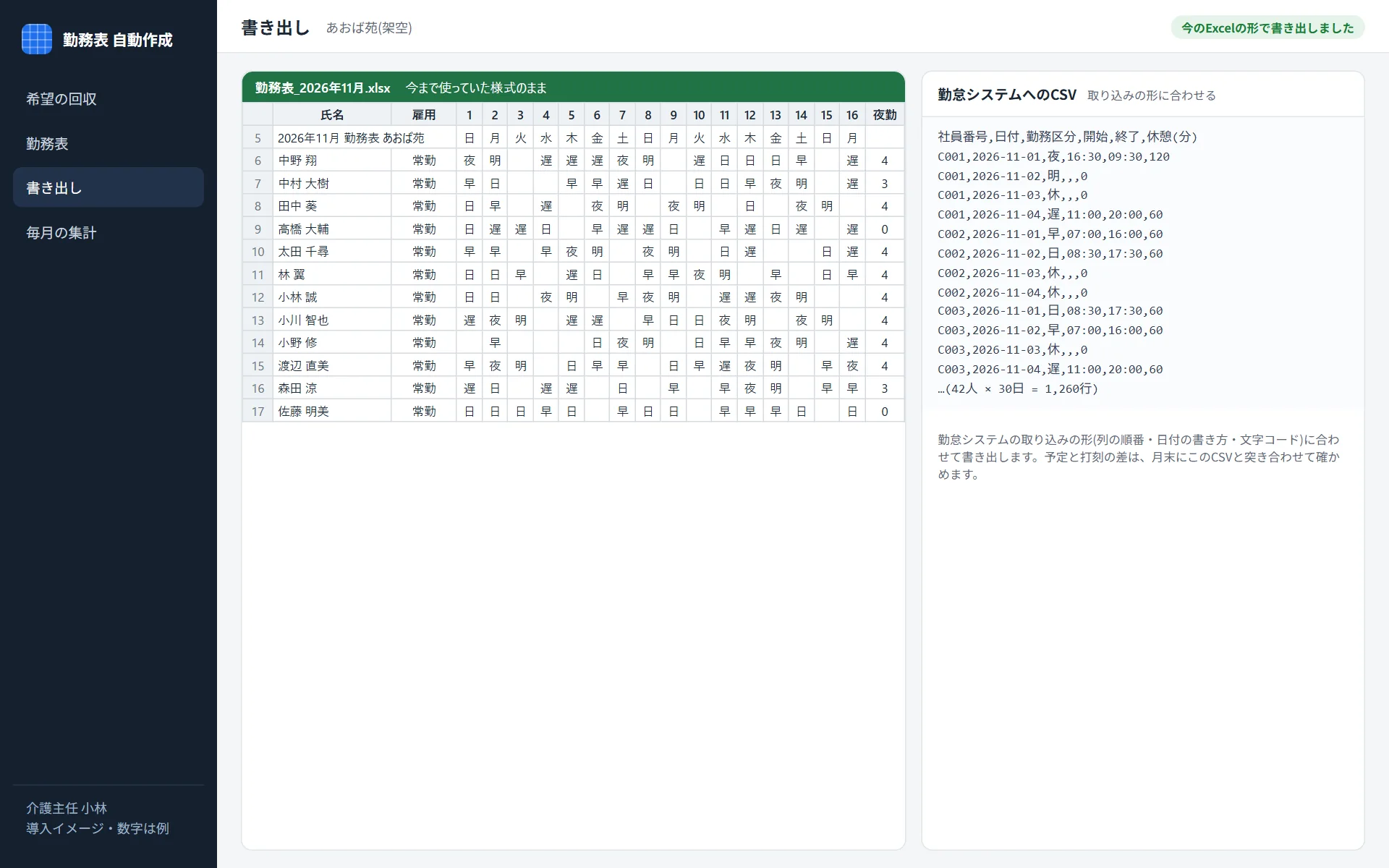The width and height of the screenshot is (1389, 868).
Task: Click the 夜勤 column header
Action: (885, 114)
